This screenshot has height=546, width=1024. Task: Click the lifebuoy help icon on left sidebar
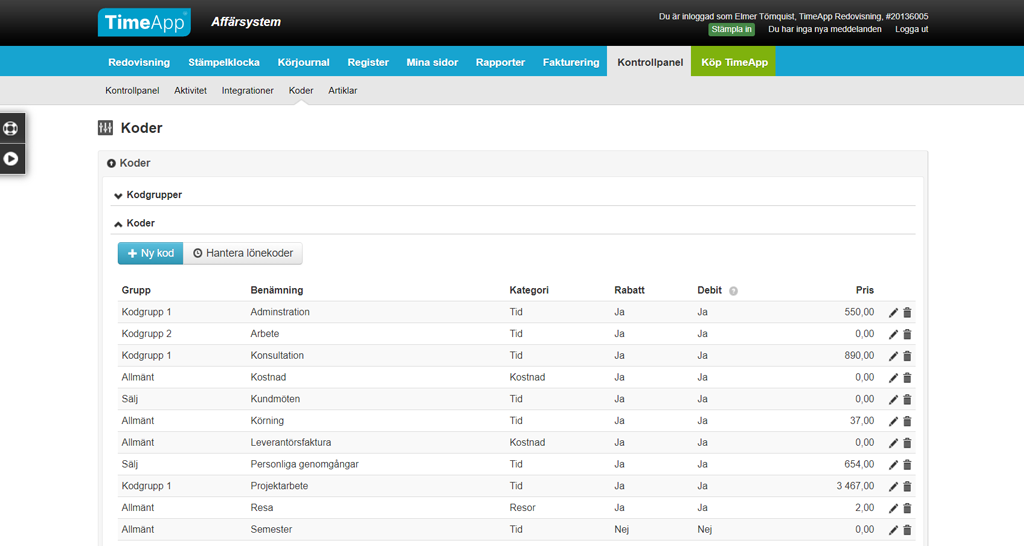(x=11, y=128)
